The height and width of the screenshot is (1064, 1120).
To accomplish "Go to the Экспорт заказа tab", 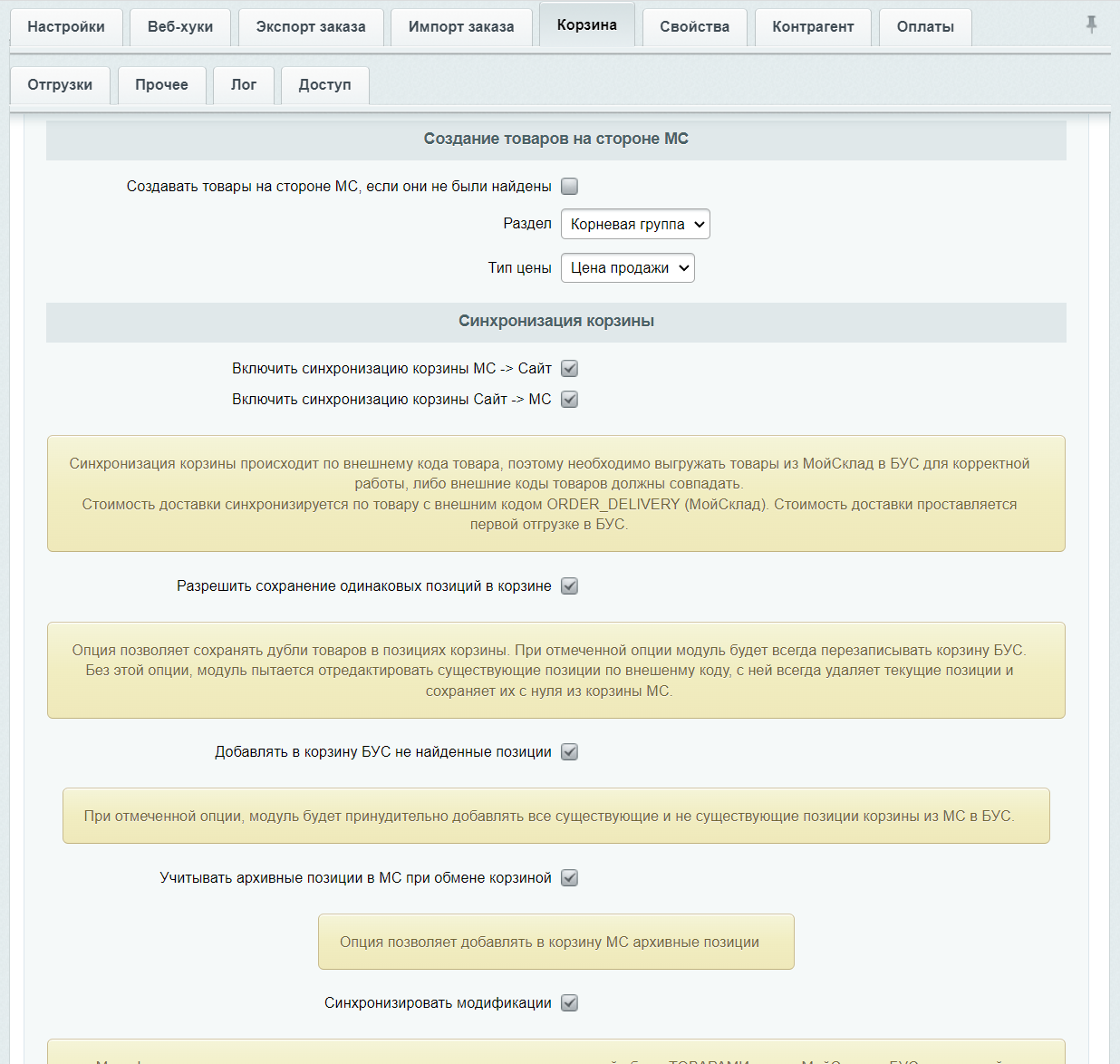I will (x=311, y=27).
